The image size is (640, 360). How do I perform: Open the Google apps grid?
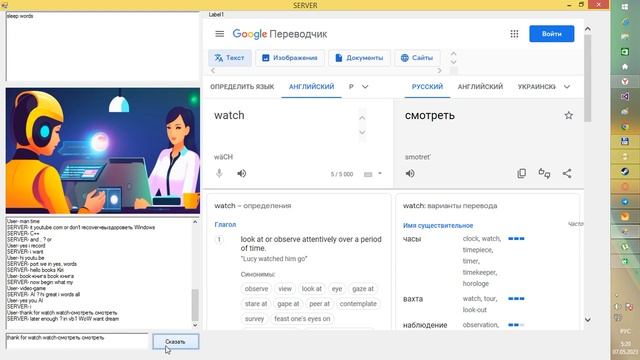click(514, 34)
